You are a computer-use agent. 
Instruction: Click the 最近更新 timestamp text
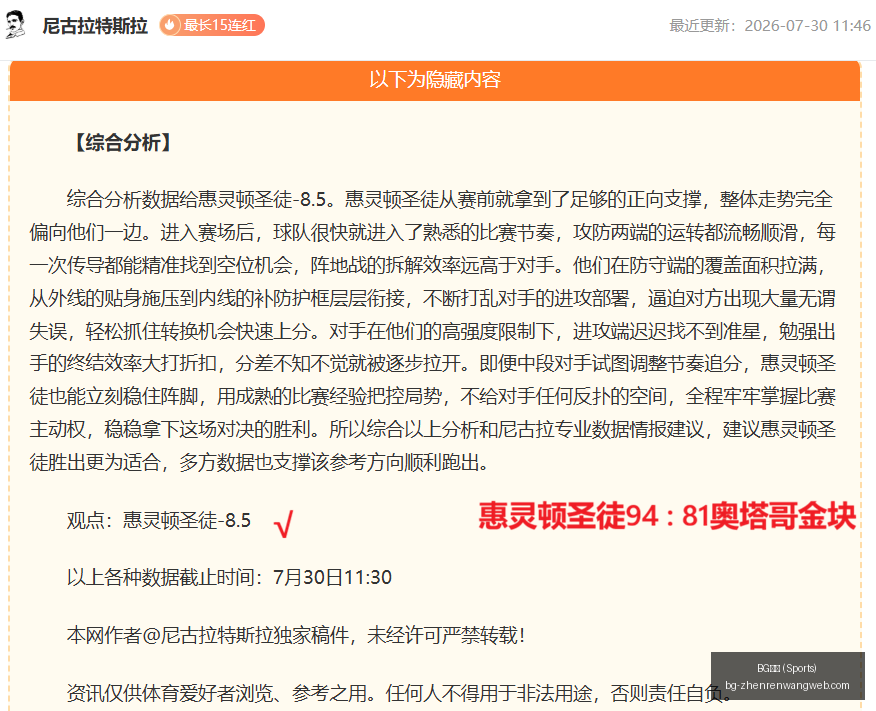click(770, 26)
